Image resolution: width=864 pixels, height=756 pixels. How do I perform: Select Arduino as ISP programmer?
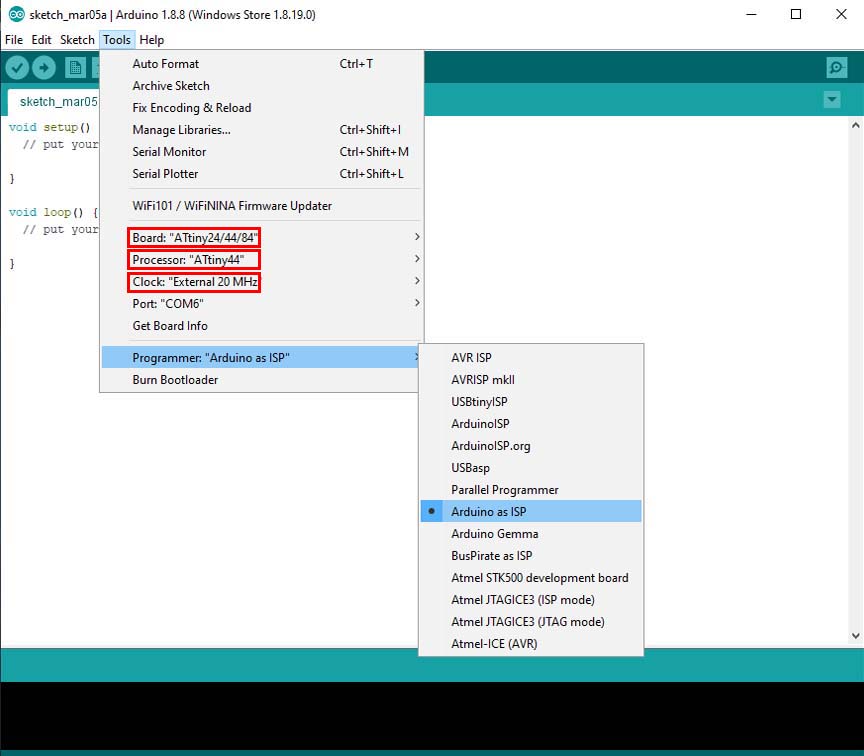[531, 511]
